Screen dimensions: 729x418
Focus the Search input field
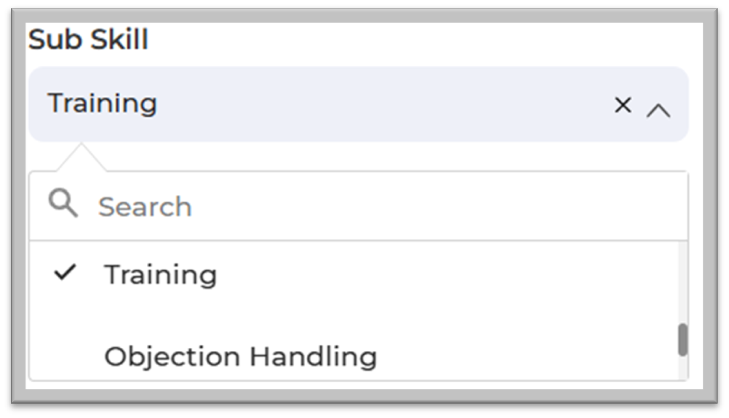click(380, 206)
